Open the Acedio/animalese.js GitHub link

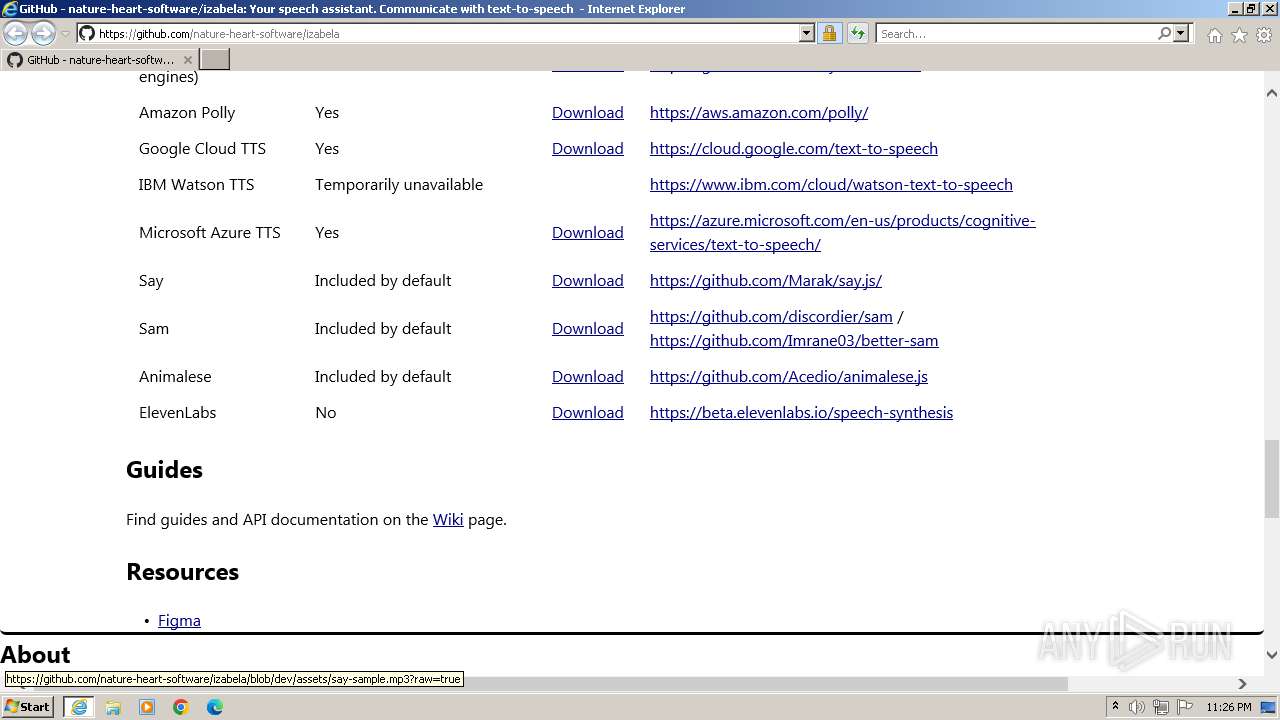click(789, 377)
